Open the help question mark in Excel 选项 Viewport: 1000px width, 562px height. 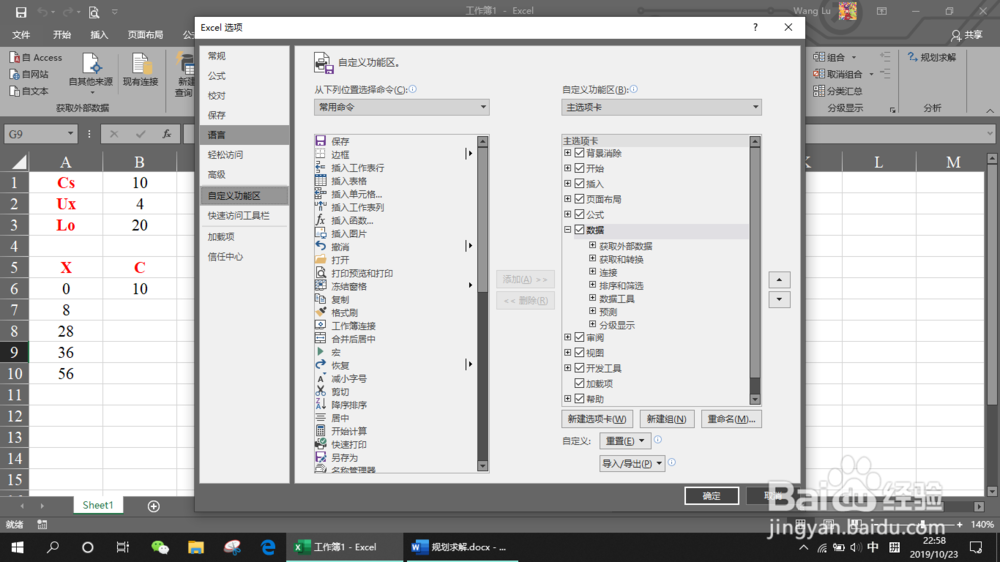tap(755, 27)
